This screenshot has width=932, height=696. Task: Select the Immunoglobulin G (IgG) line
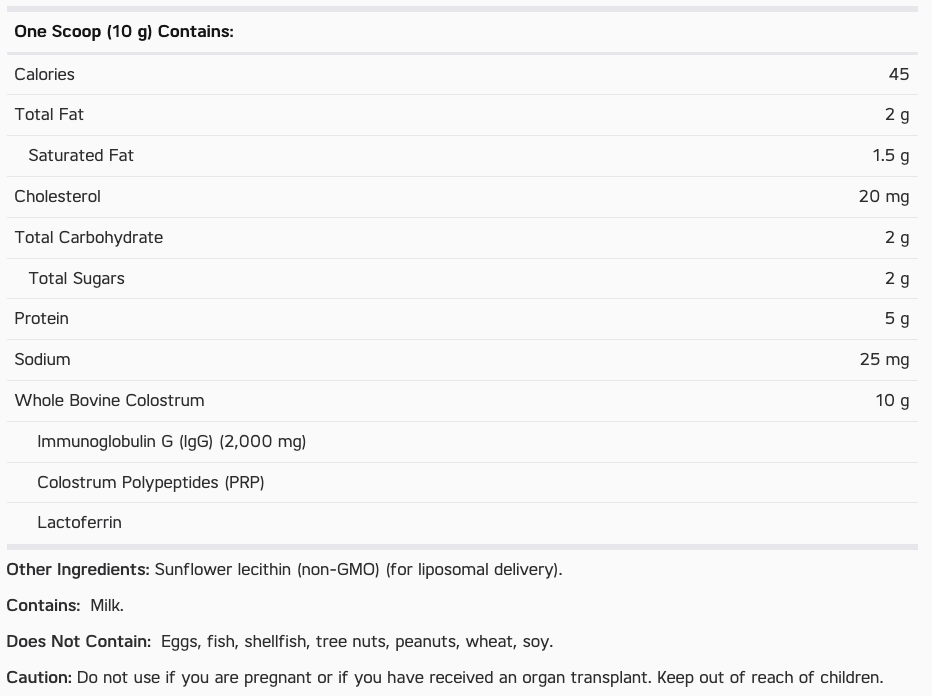[x=172, y=441]
